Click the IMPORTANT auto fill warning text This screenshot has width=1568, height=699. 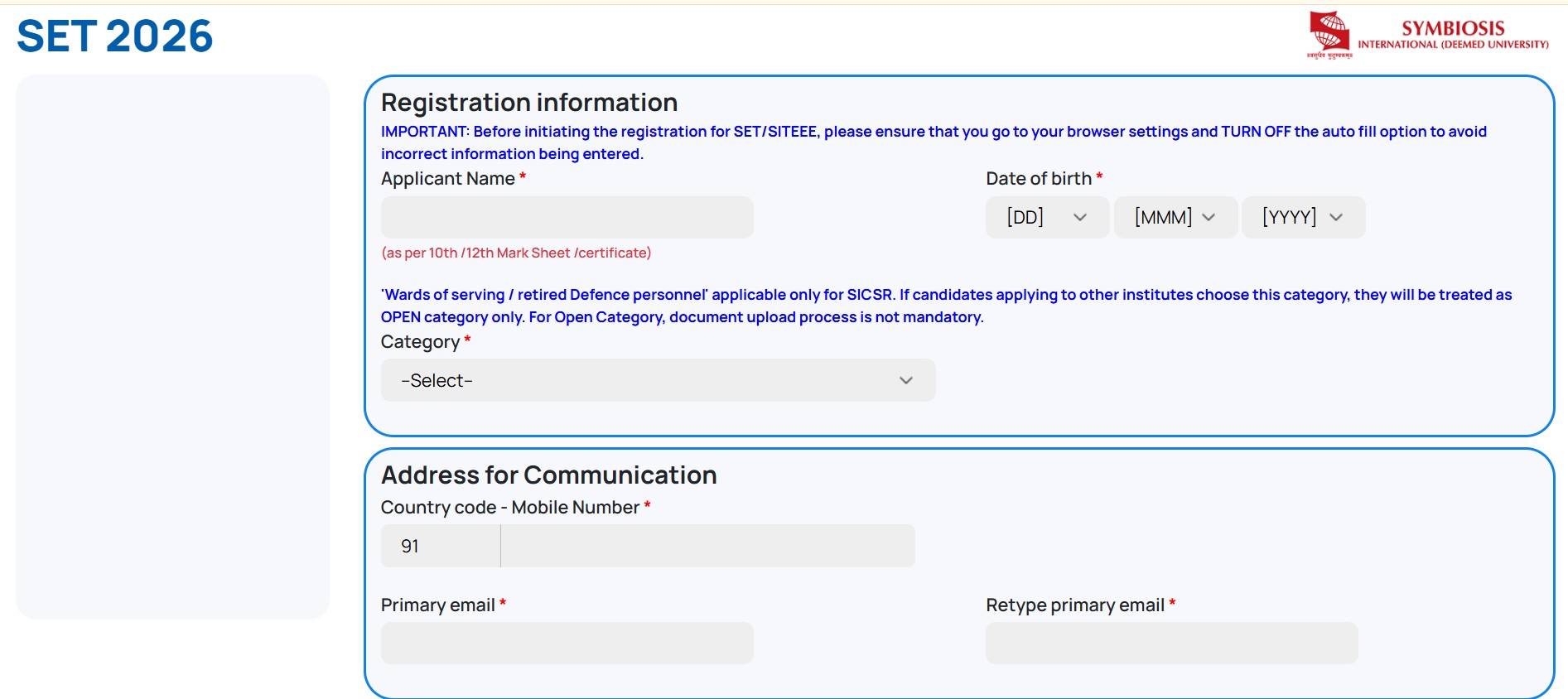(x=934, y=142)
